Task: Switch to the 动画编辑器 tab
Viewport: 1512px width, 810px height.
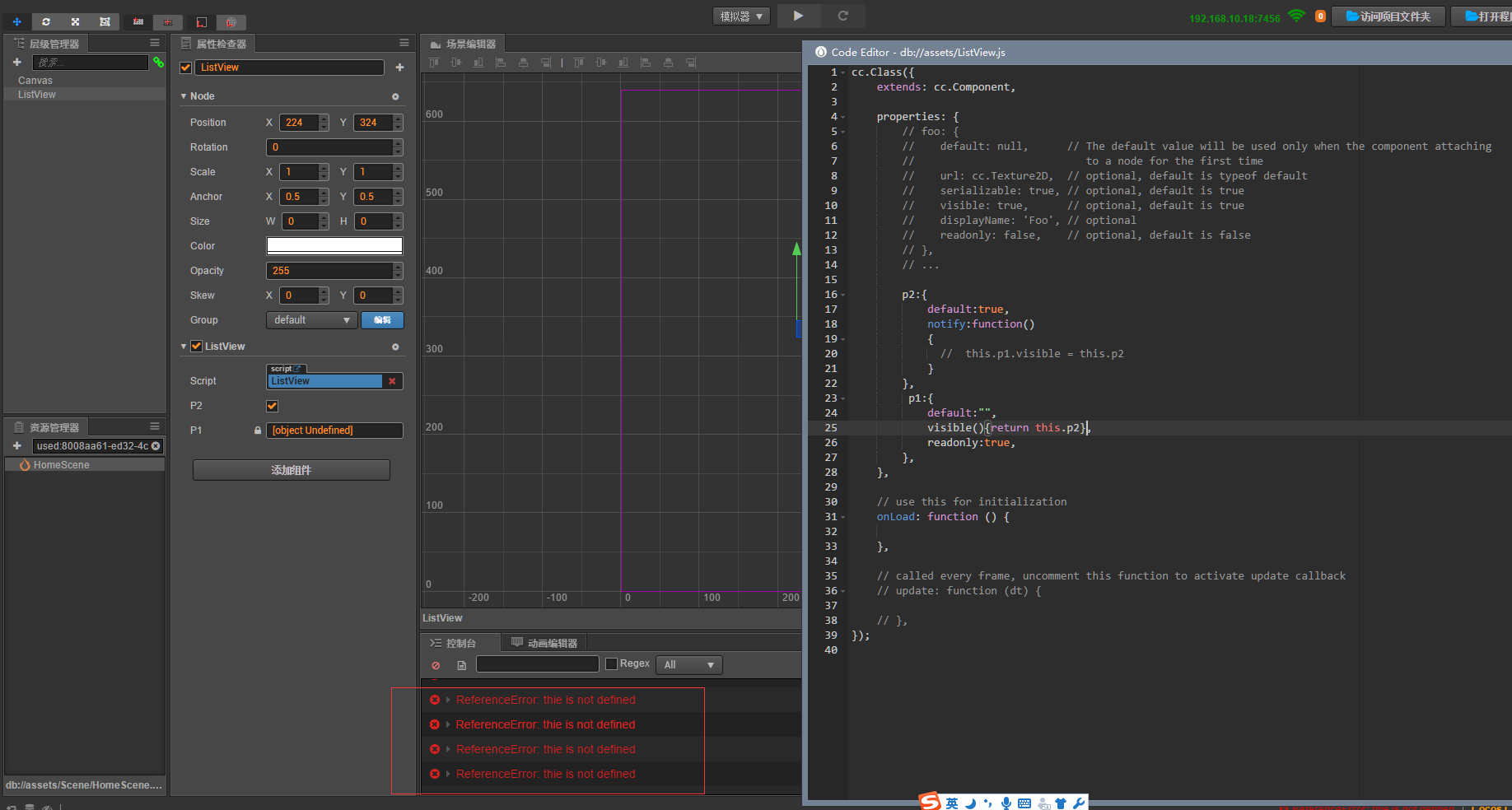Action: tap(544, 643)
